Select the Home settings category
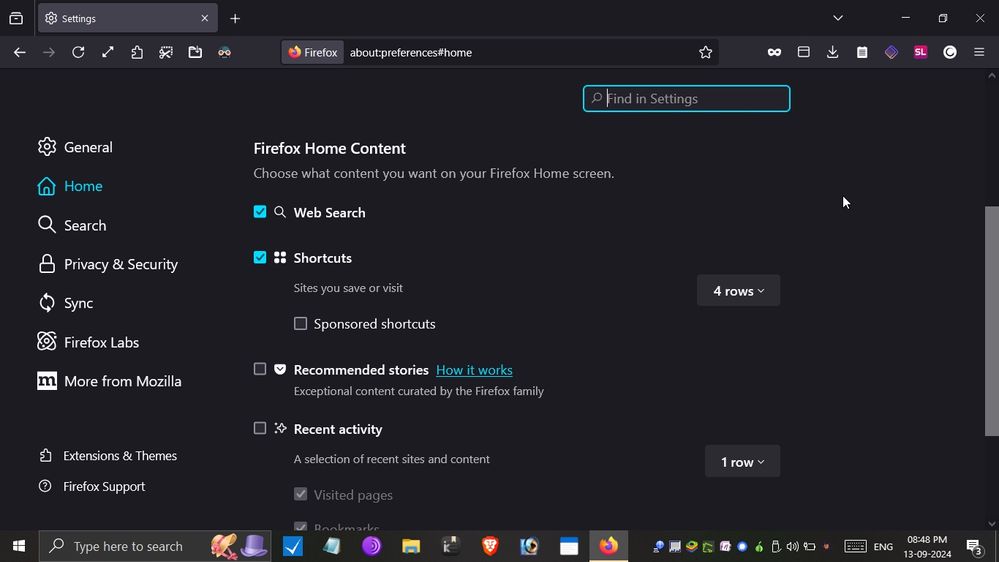Screen dimensions: 999x562 (x=70, y=186)
